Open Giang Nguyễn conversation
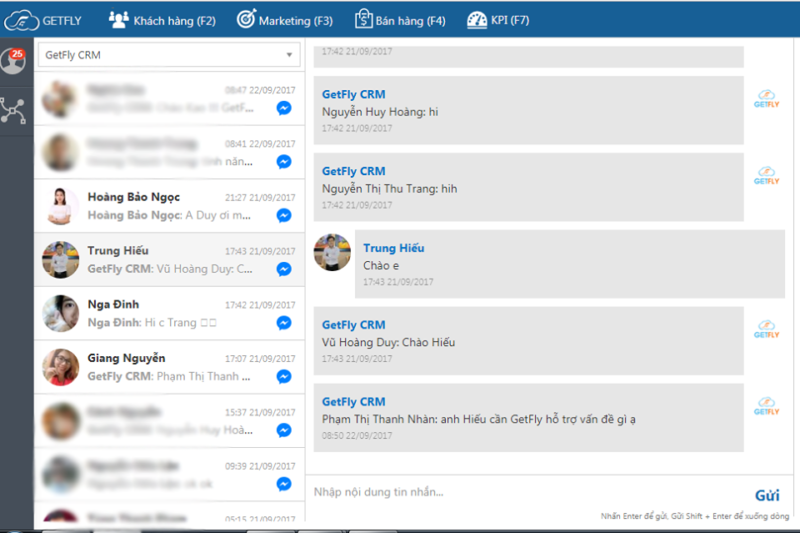The height and width of the screenshot is (533, 800). click(x=169, y=367)
